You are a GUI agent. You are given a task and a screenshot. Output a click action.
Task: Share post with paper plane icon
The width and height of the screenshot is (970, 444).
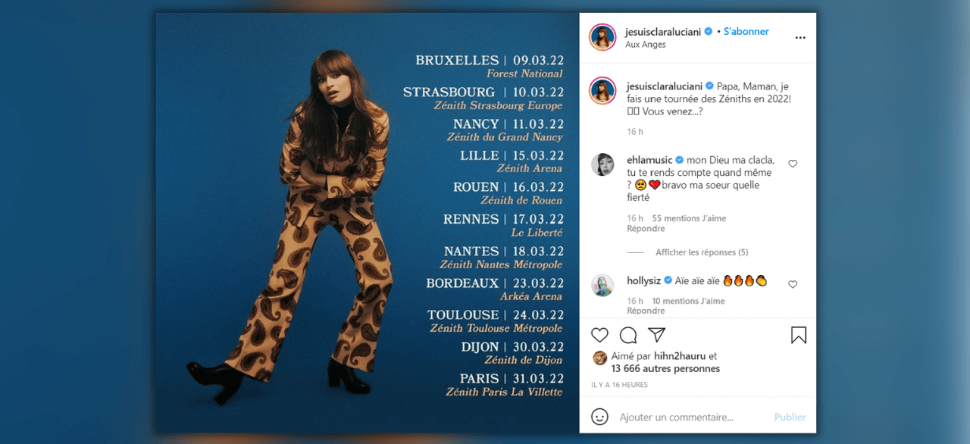tap(656, 335)
